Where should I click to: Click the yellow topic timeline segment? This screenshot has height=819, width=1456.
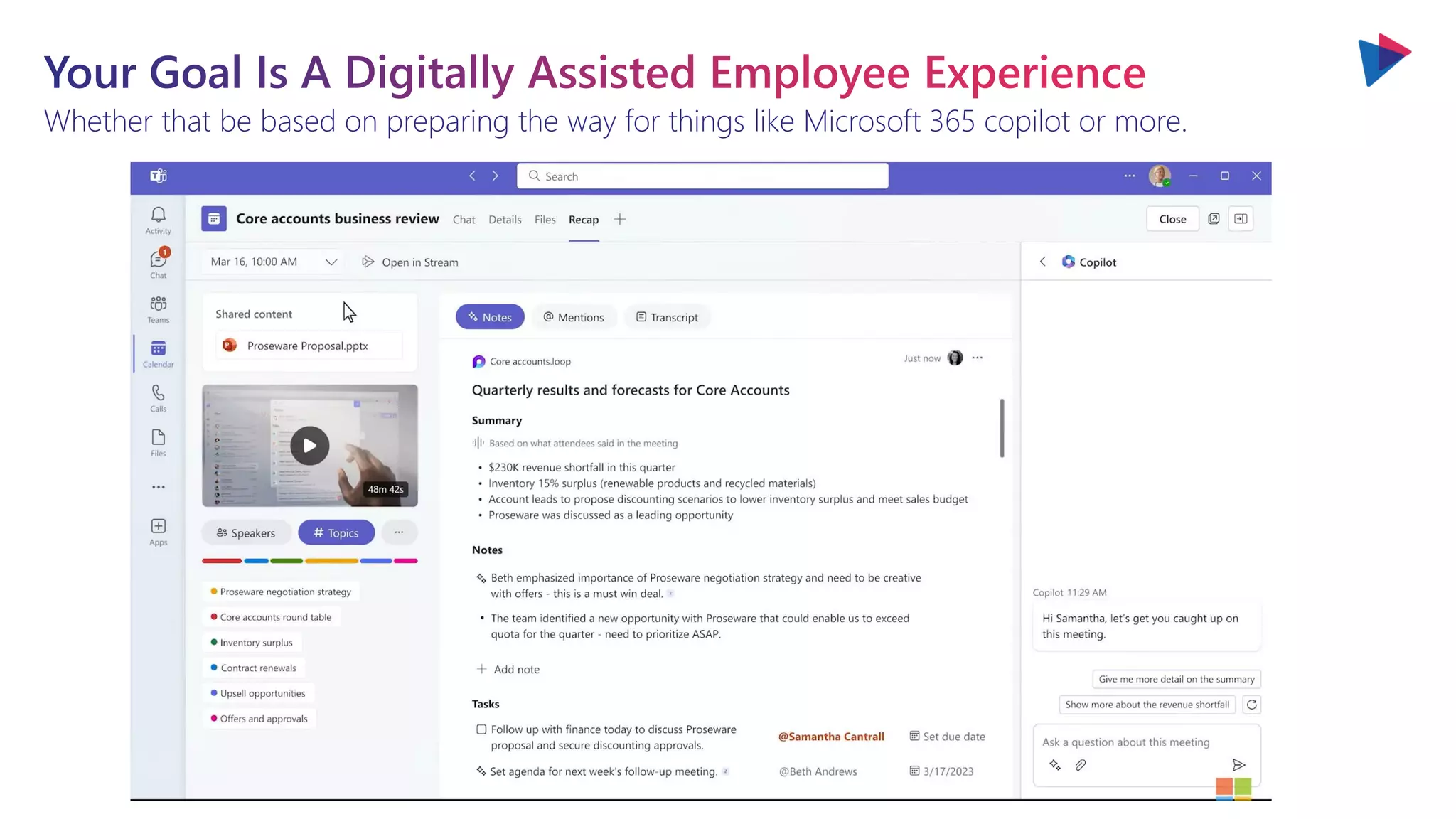[x=331, y=561]
